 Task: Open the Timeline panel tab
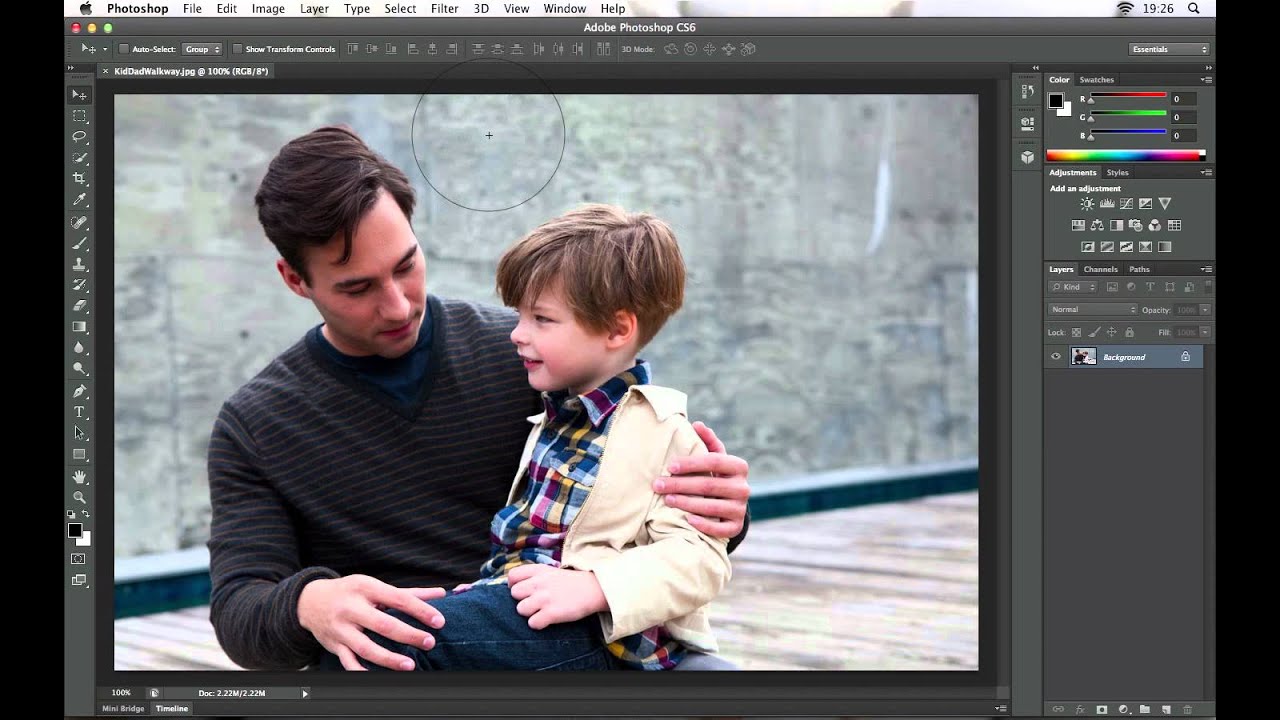tap(172, 708)
